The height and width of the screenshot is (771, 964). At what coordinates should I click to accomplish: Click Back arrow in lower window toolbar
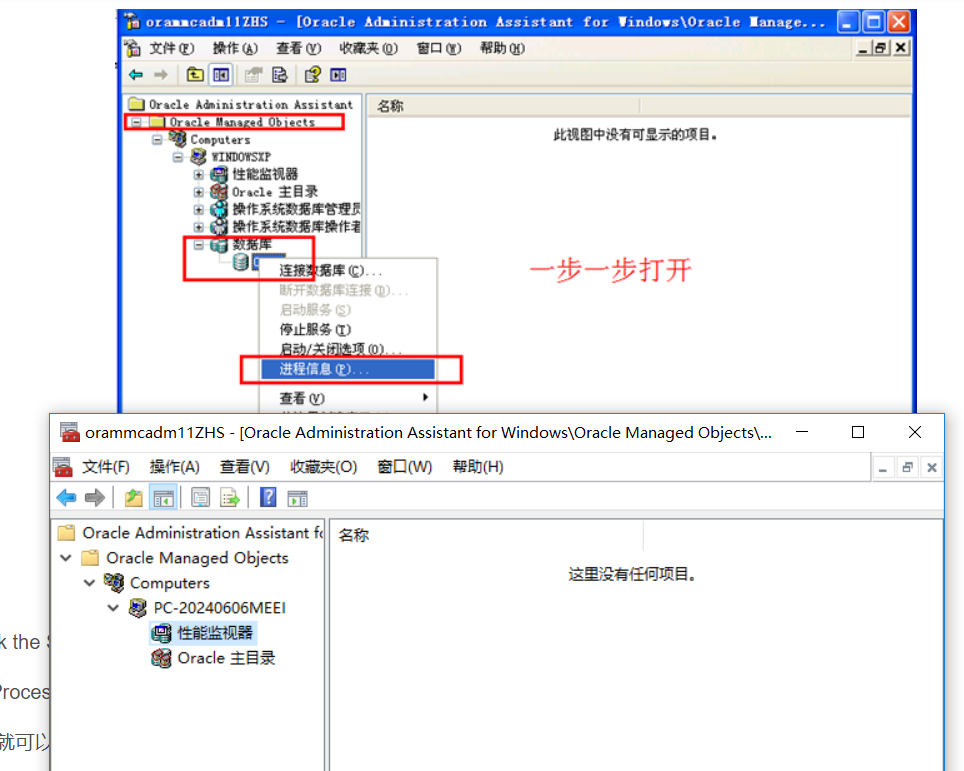(x=66, y=497)
